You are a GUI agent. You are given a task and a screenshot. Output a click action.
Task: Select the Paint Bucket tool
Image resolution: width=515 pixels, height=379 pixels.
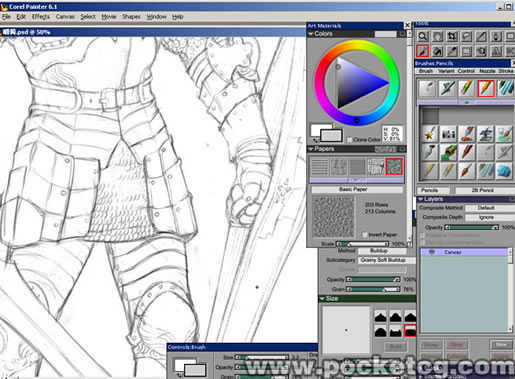437,51
